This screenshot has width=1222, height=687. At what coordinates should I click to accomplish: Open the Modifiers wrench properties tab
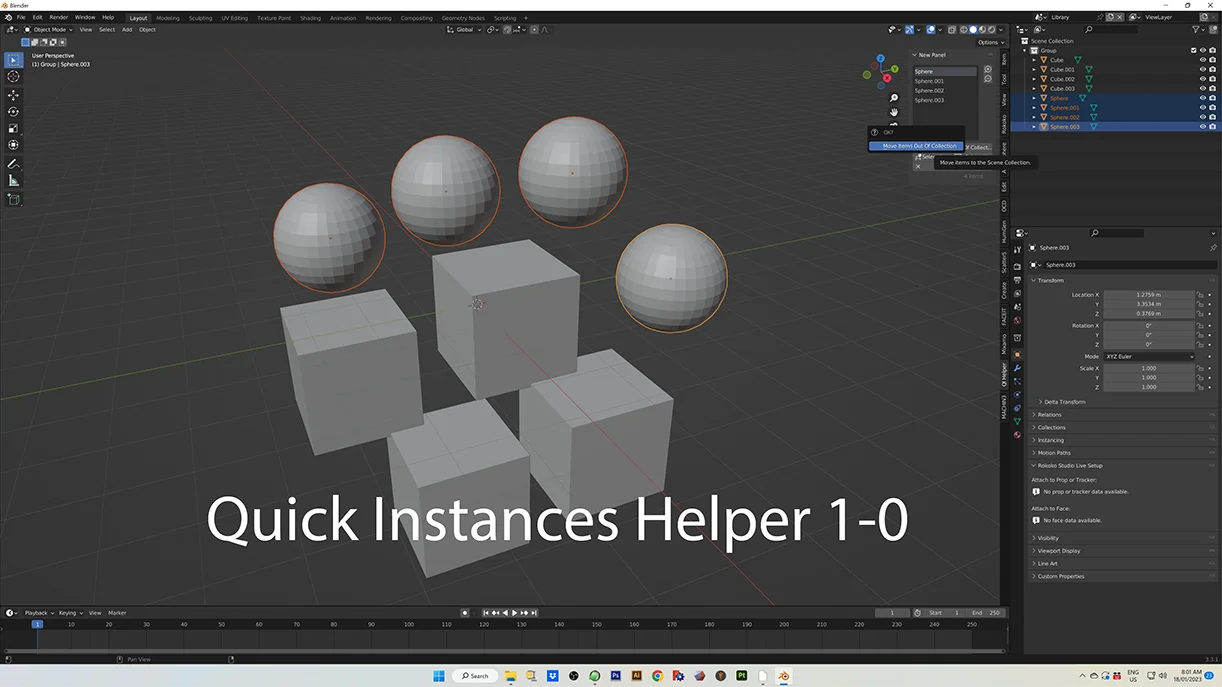coord(1017,369)
